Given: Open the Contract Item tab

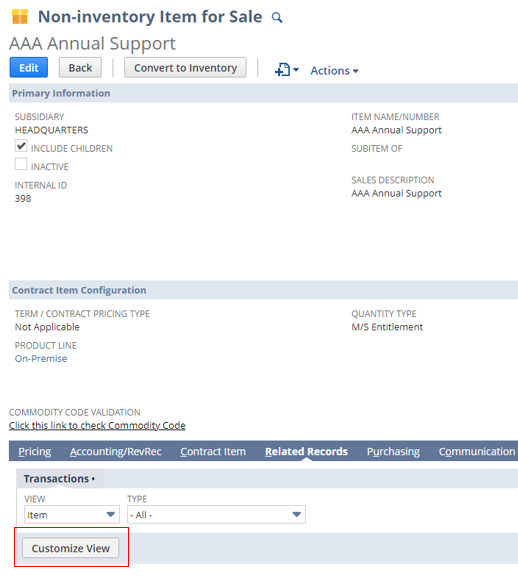Looking at the screenshot, I should point(213,451).
